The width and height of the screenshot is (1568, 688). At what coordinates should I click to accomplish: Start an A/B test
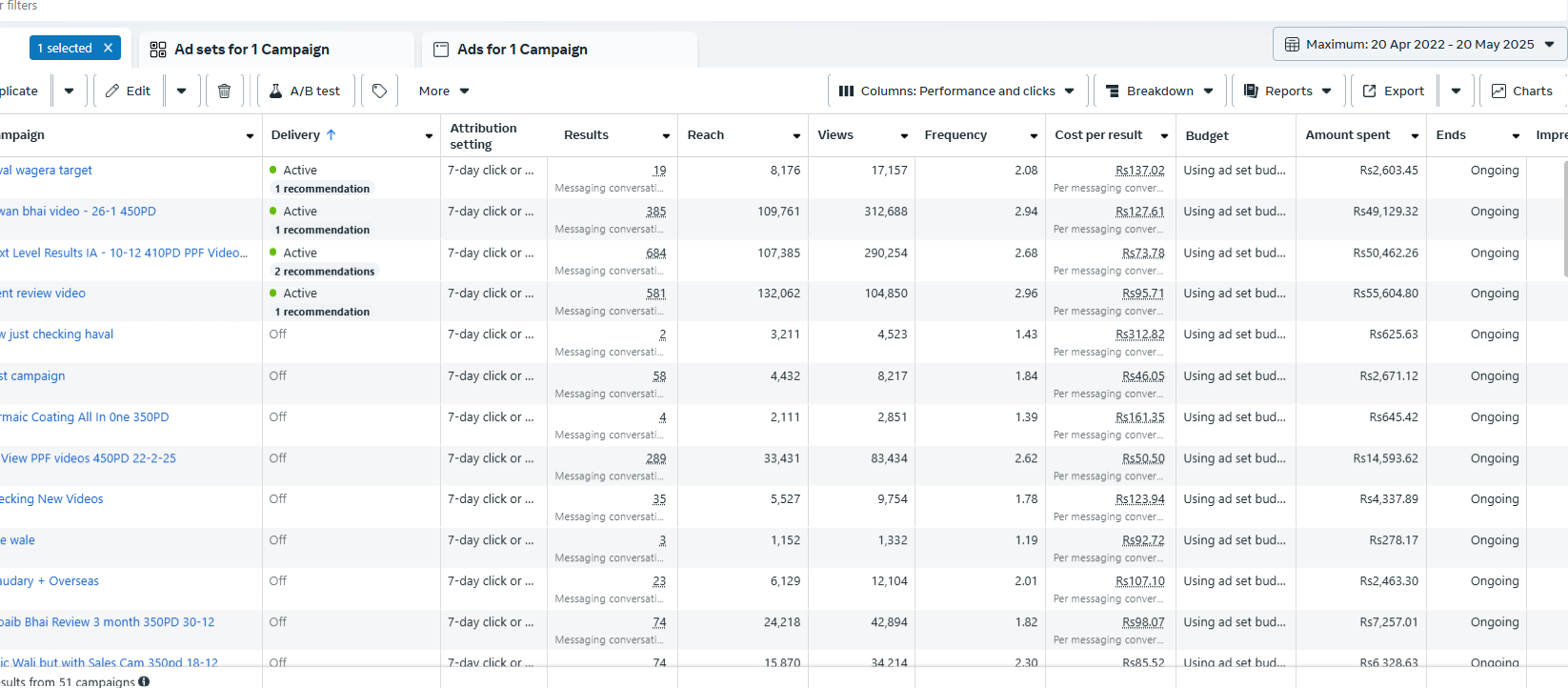tap(305, 91)
